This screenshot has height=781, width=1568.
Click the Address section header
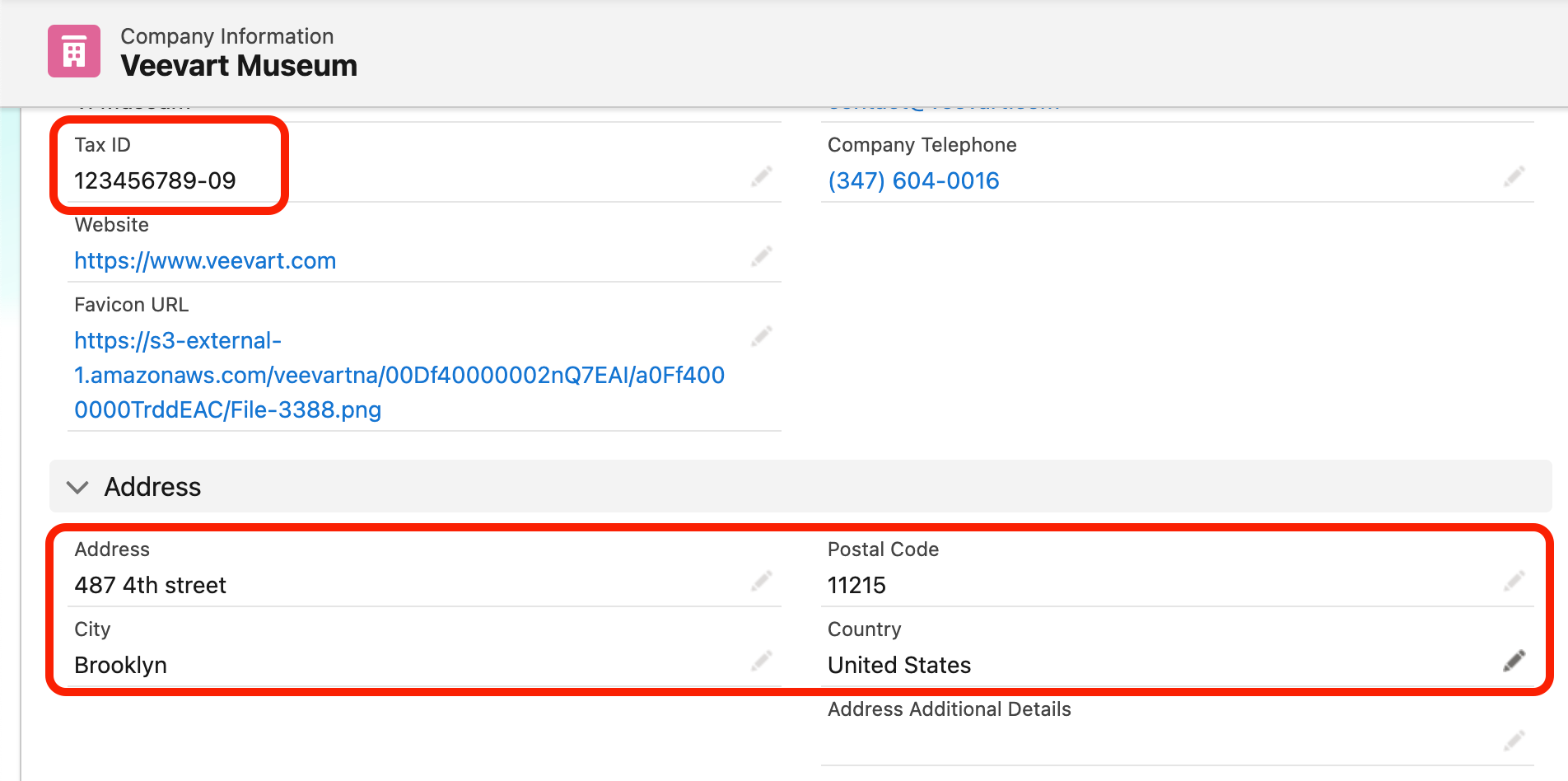[x=152, y=487]
